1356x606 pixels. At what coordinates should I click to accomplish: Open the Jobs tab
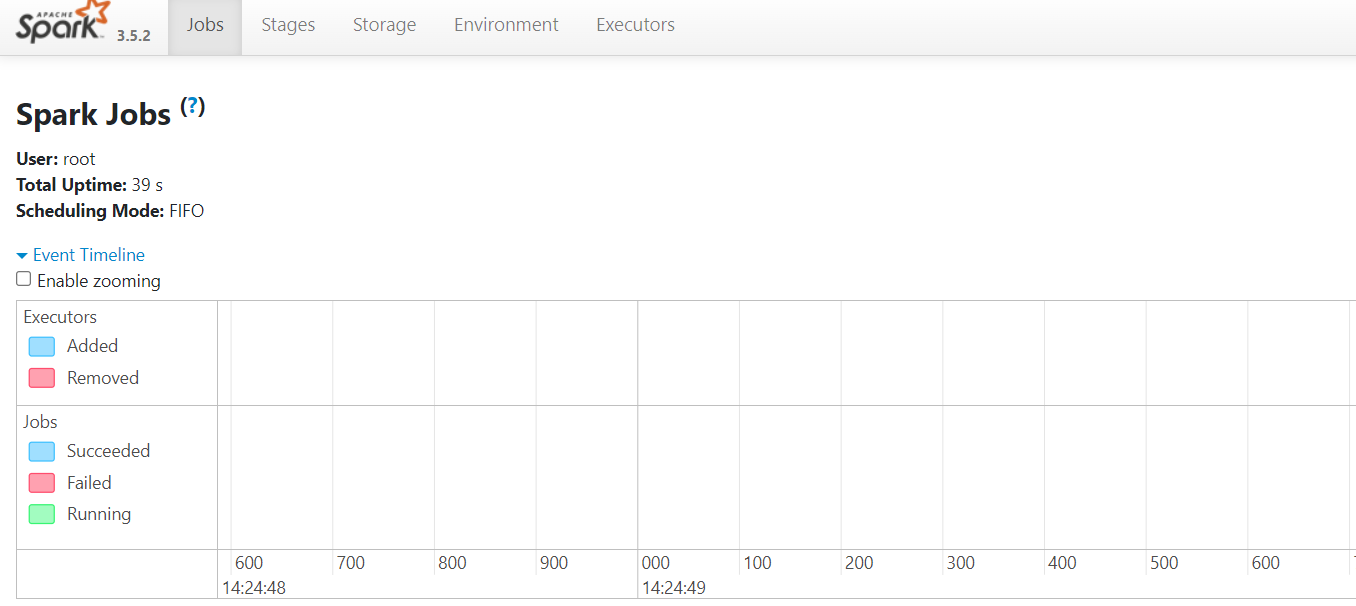pyautogui.click(x=205, y=25)
